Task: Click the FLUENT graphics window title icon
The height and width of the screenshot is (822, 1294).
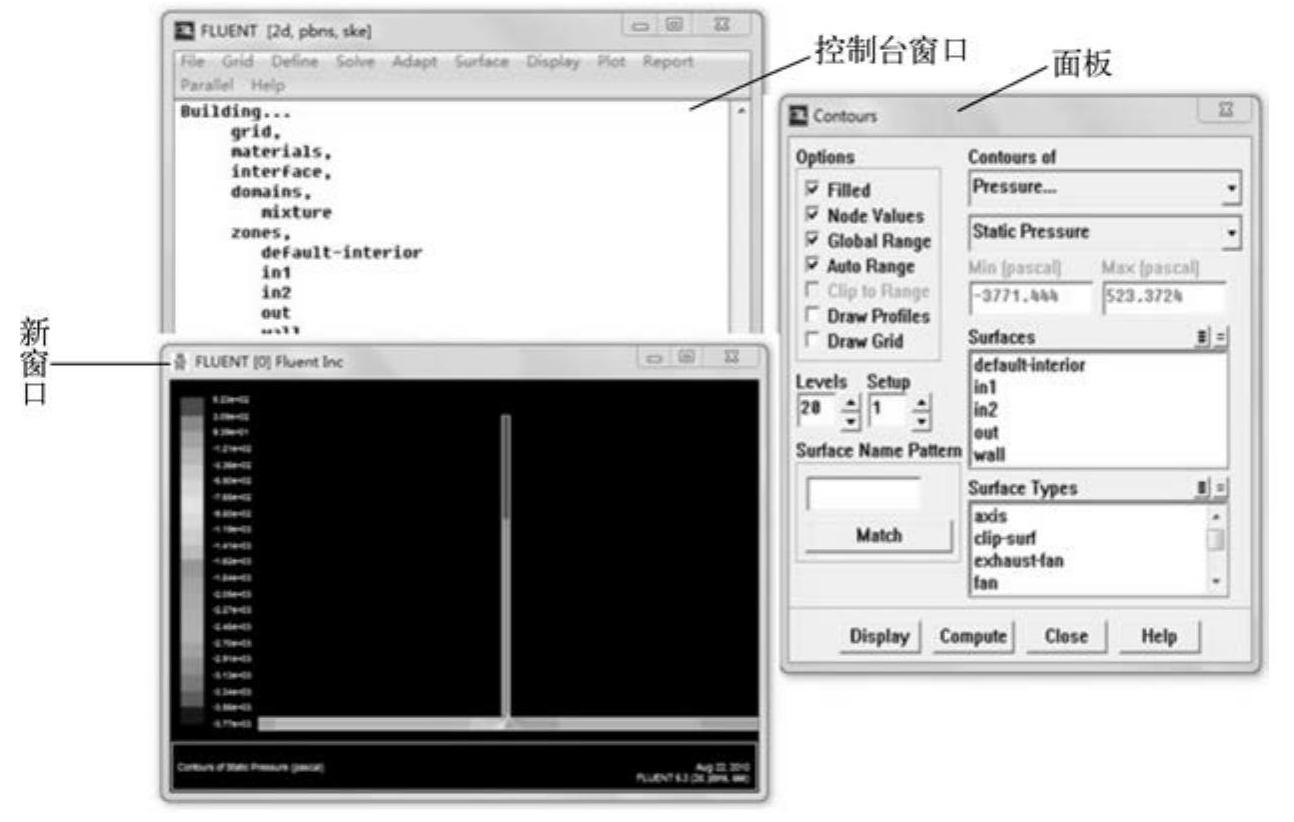Action: 180,362
